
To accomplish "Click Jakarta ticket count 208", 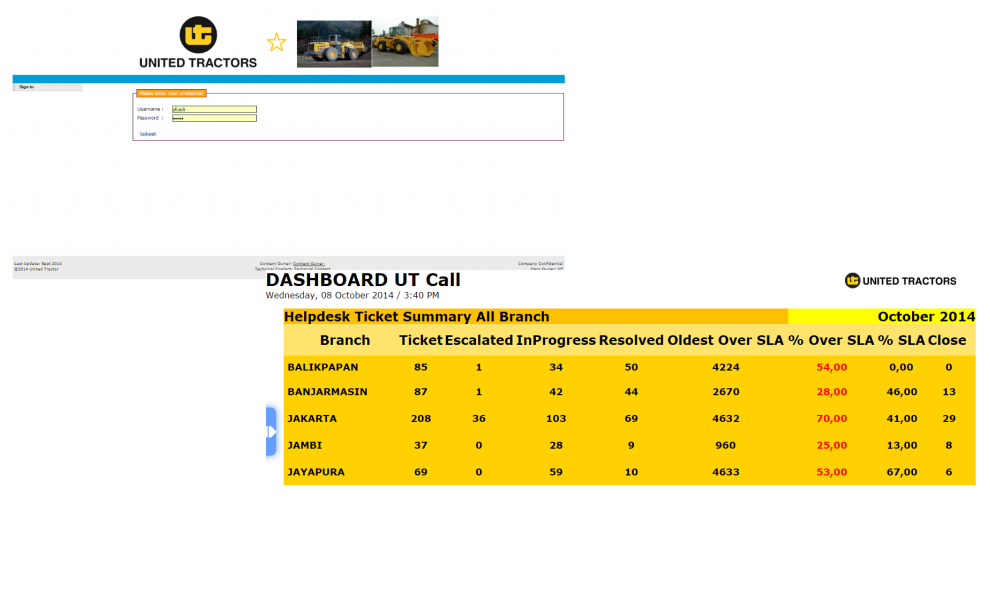I will click(x=420, y=418).
